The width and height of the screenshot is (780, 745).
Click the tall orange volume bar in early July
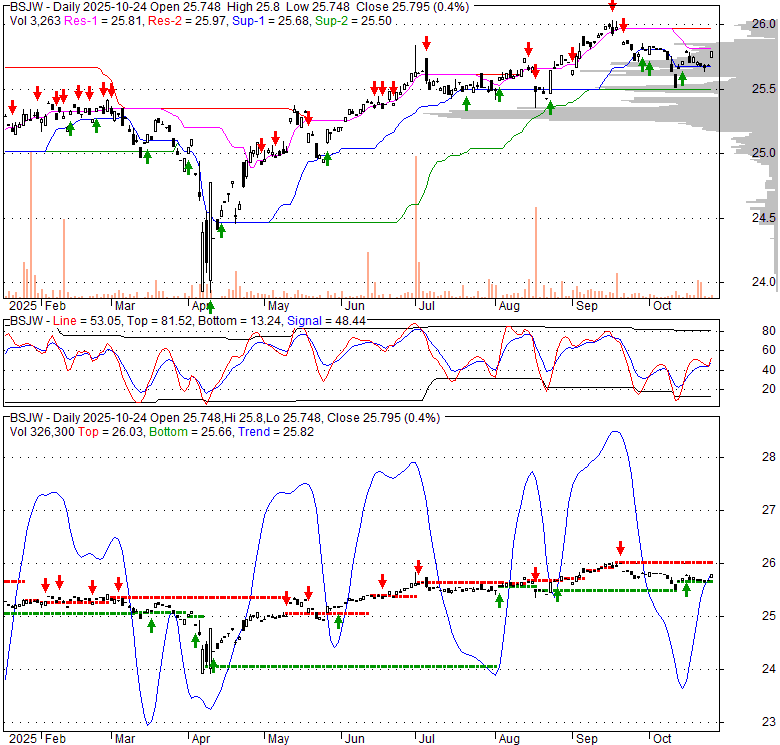click(x=414, y=240)
